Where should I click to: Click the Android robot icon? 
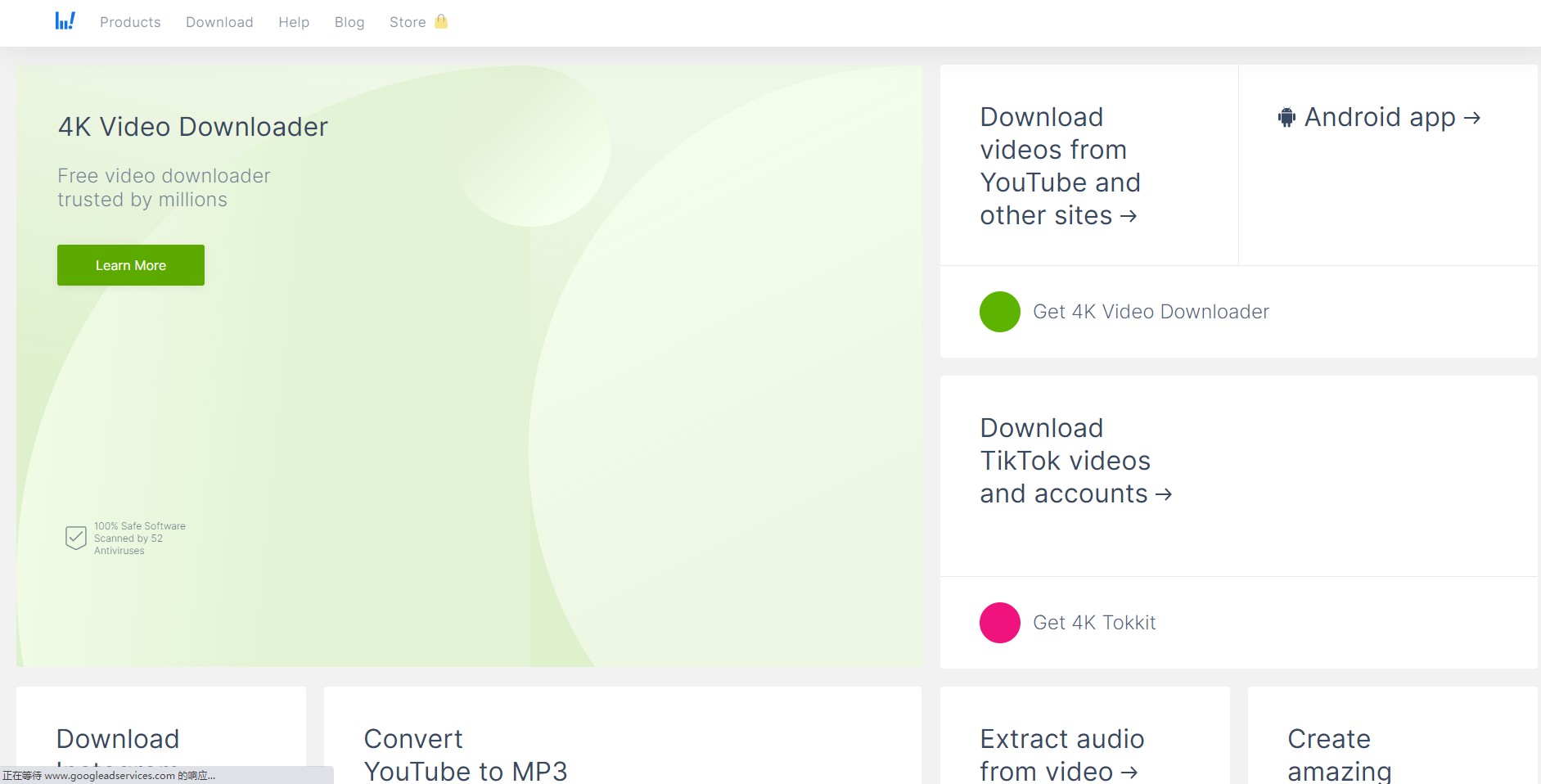[x=1286, y=118]
